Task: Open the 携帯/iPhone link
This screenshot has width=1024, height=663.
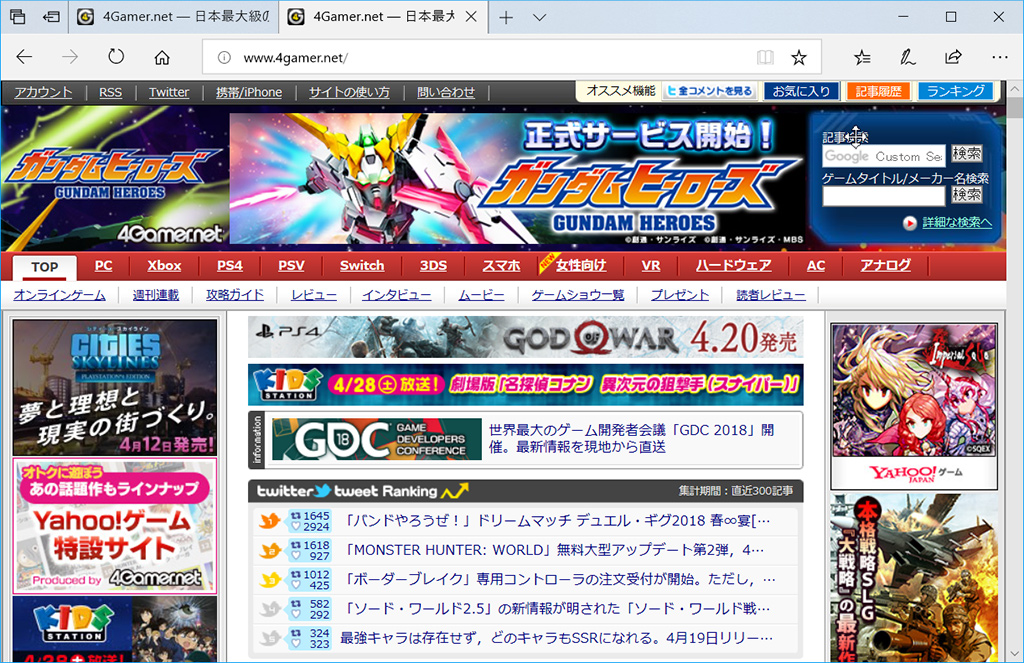Action: point(249,92)
